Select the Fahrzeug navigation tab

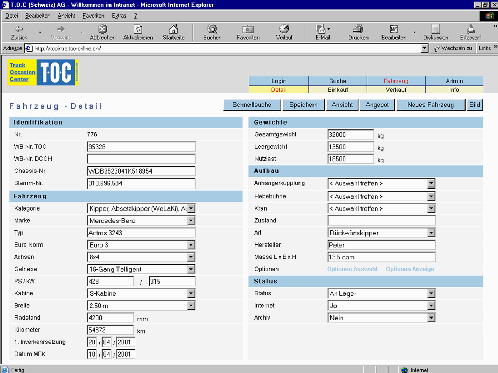(396, 81)
